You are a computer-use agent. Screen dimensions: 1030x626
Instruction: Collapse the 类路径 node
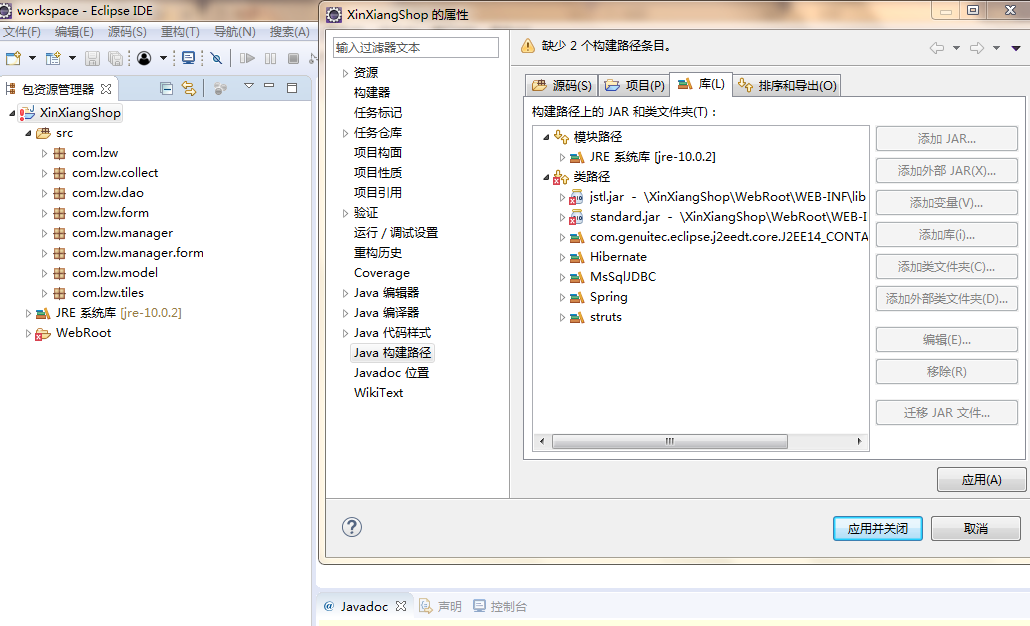(x=546, y=177)
